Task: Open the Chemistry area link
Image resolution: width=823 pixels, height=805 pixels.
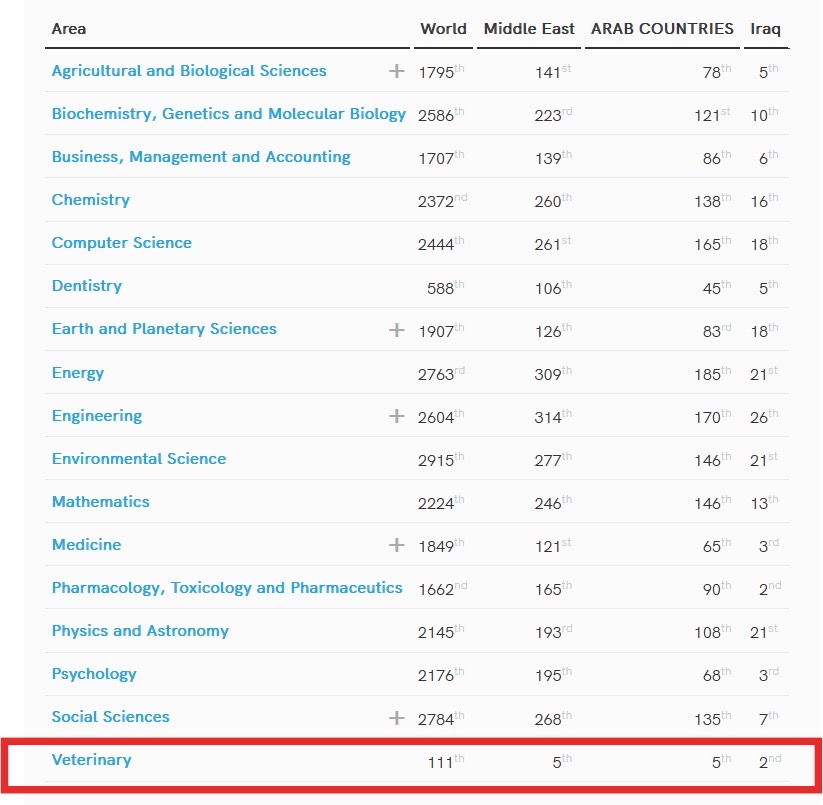Action: 91,200
